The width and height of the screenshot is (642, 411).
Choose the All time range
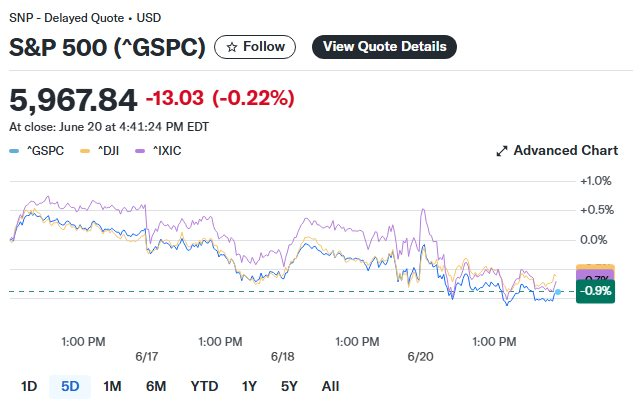pos(330,385)
